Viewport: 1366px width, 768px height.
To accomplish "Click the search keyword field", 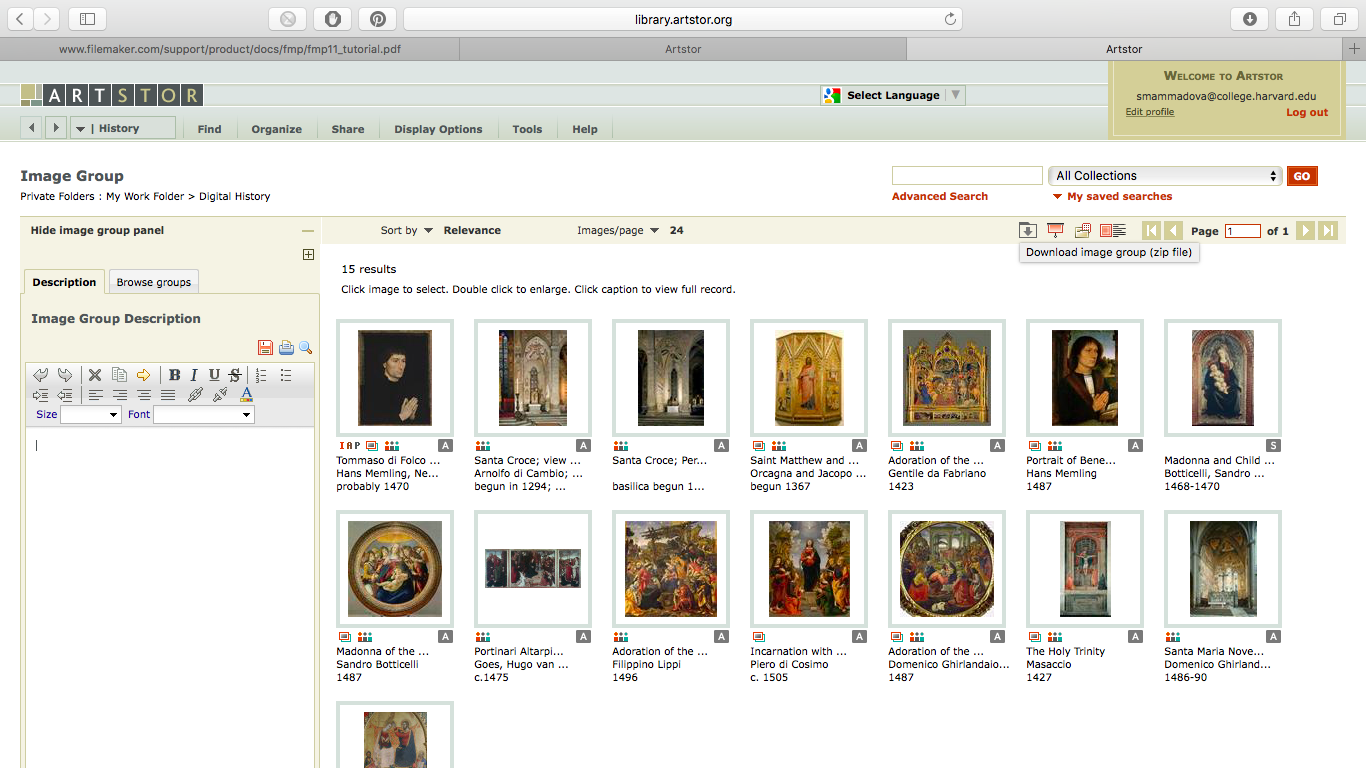I will tap(967, 176).
